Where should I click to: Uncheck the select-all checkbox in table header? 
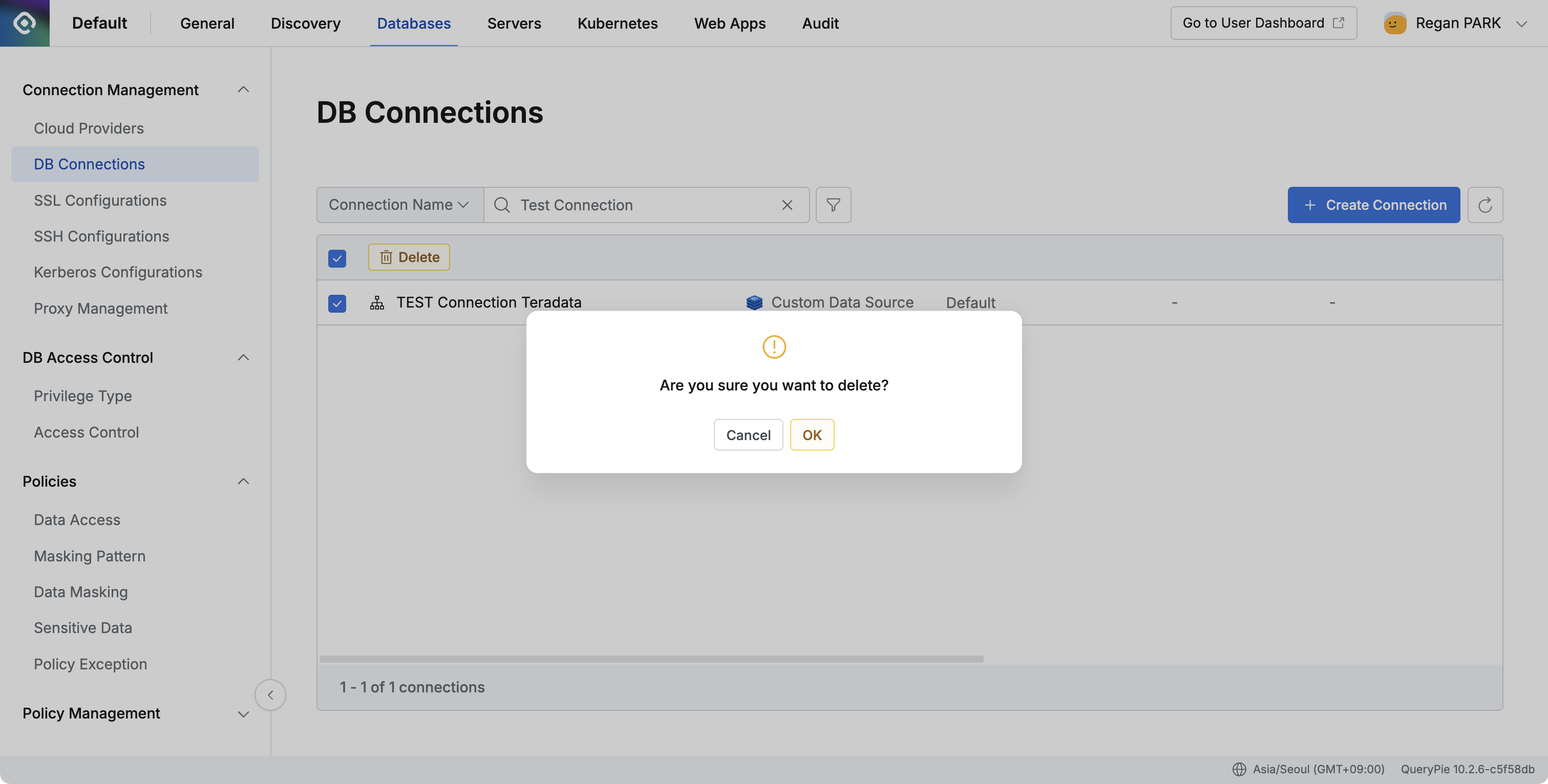(x=337, y=258)
